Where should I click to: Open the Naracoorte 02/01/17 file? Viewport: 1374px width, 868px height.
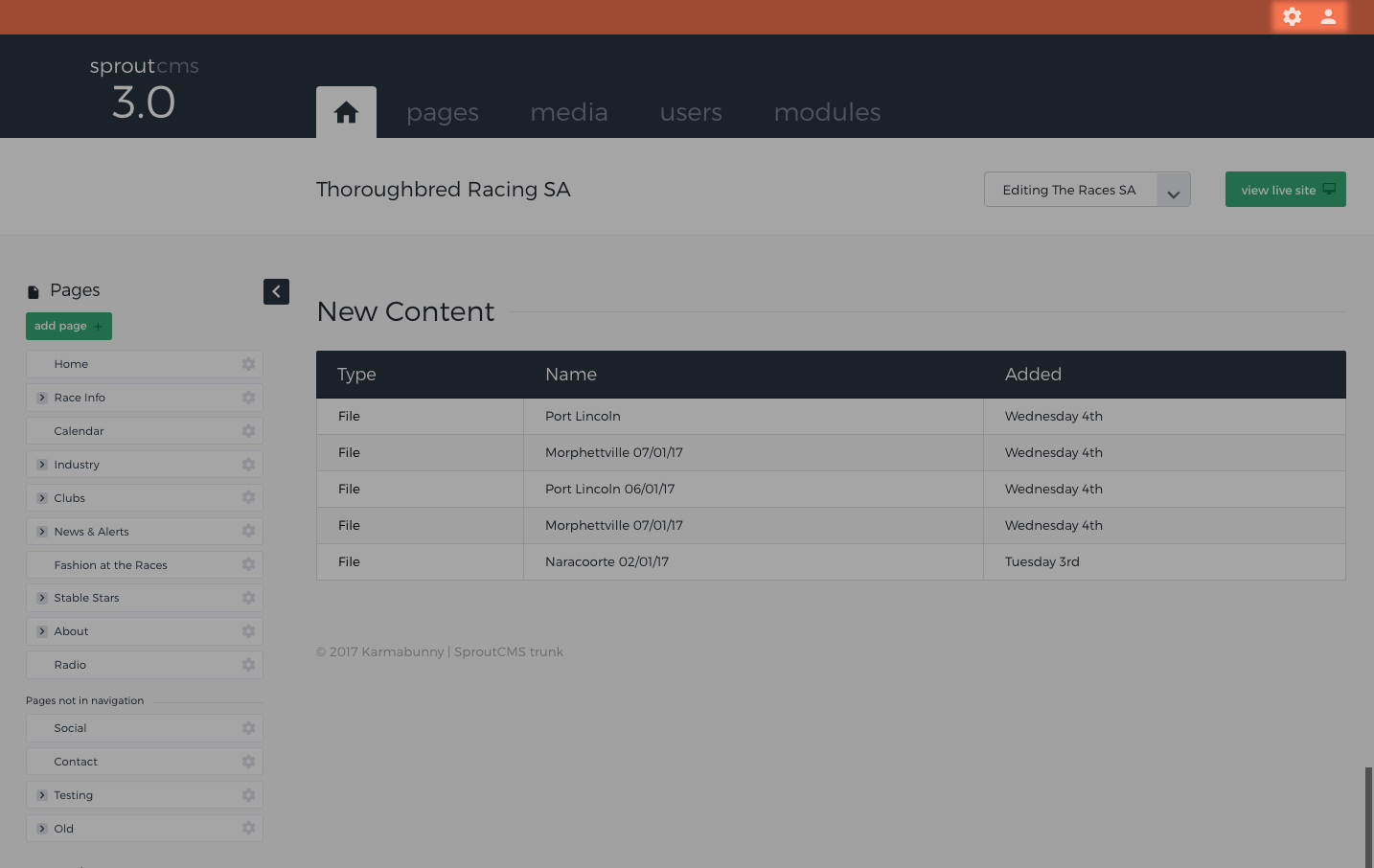pyautogui.click(x=607, y=561)
